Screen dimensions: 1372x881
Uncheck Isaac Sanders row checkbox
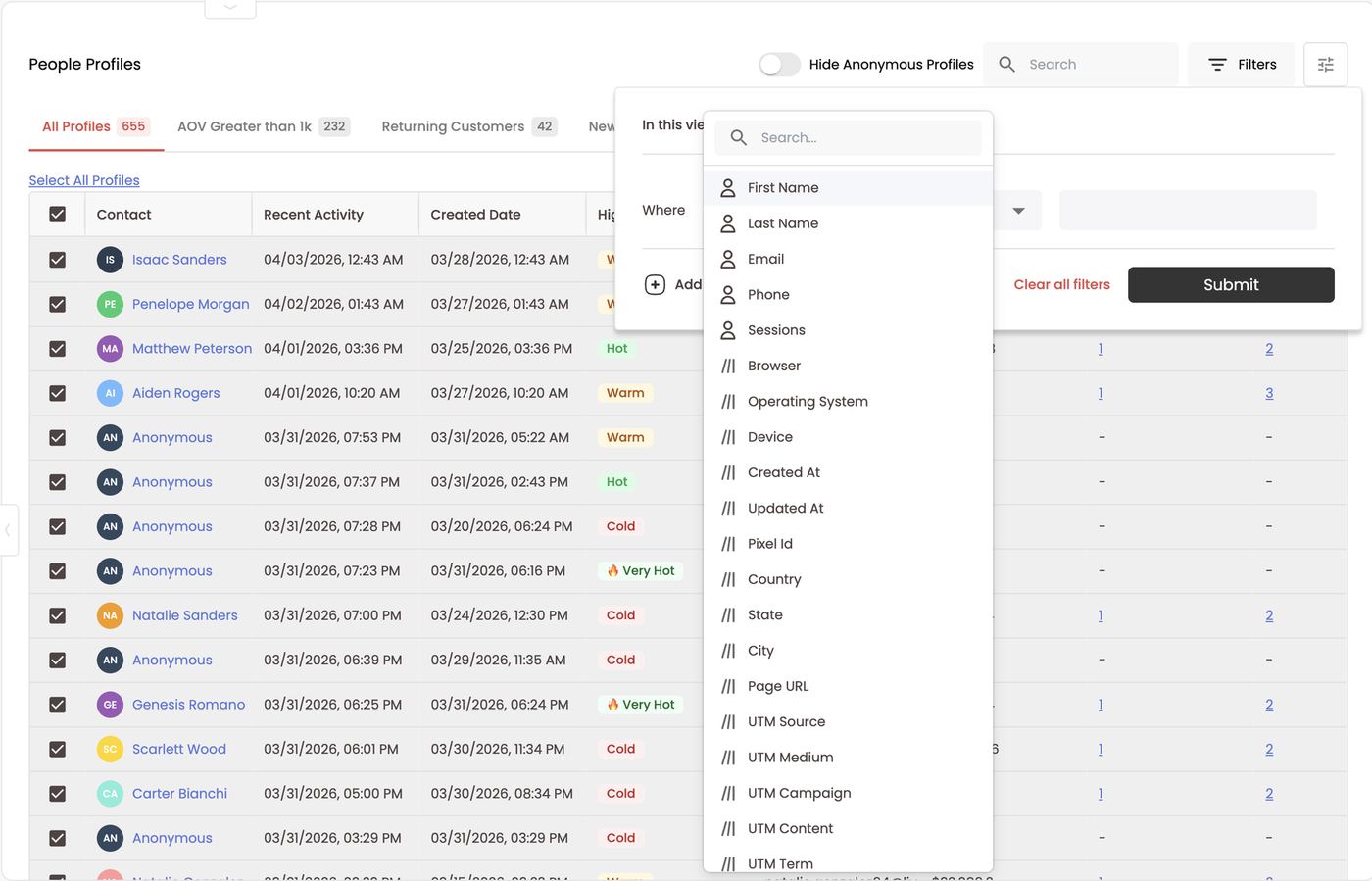click(x=58, y=260)
